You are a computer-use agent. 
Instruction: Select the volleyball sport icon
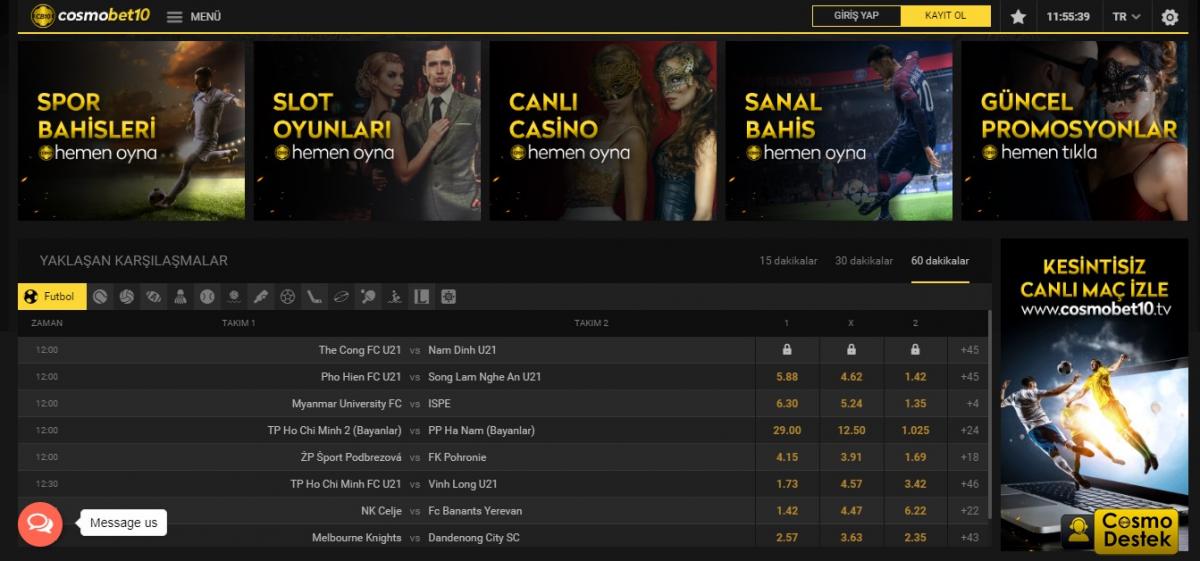click(x=127, y=297)
